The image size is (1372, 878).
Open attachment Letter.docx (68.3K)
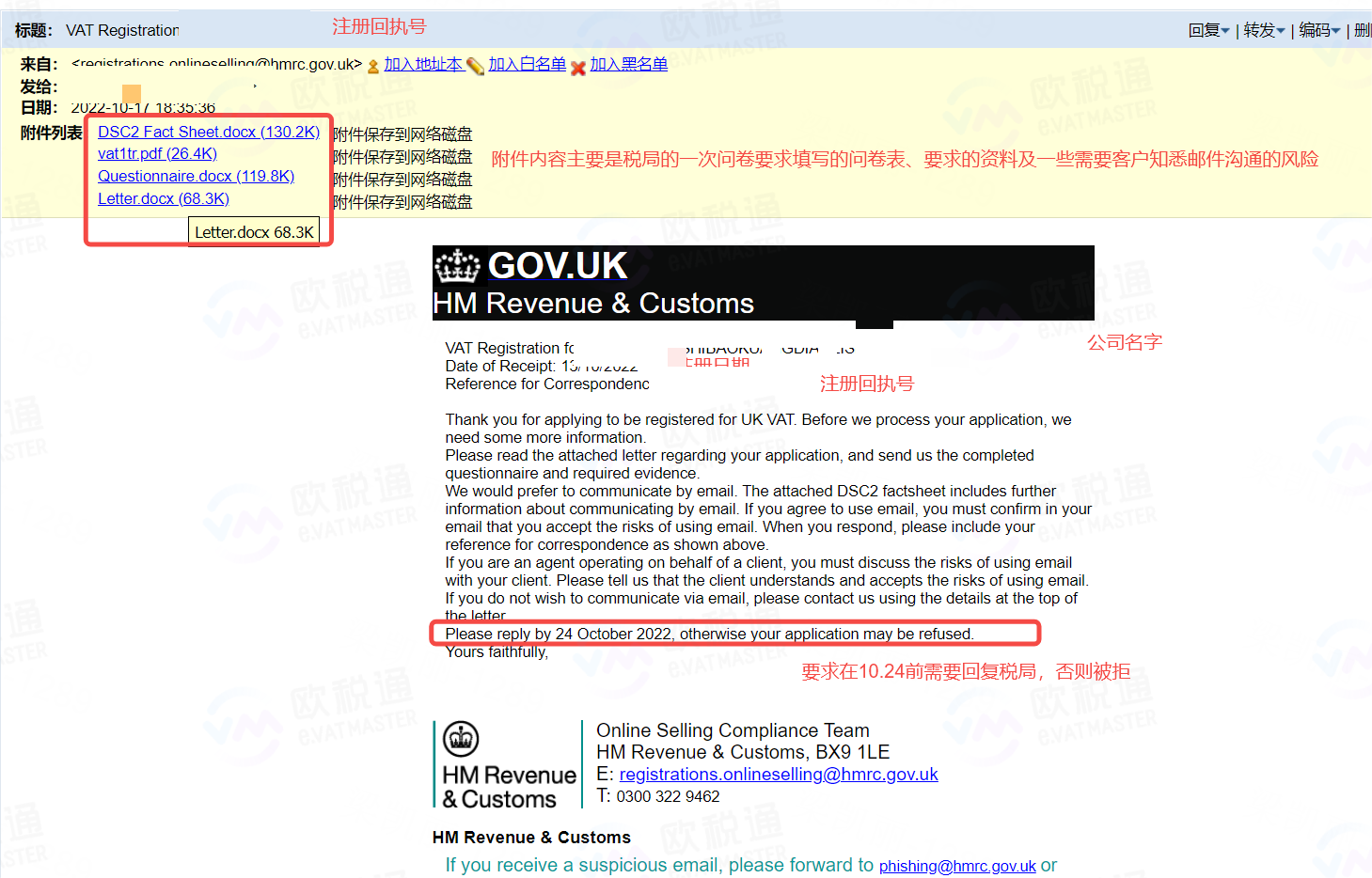164,198
